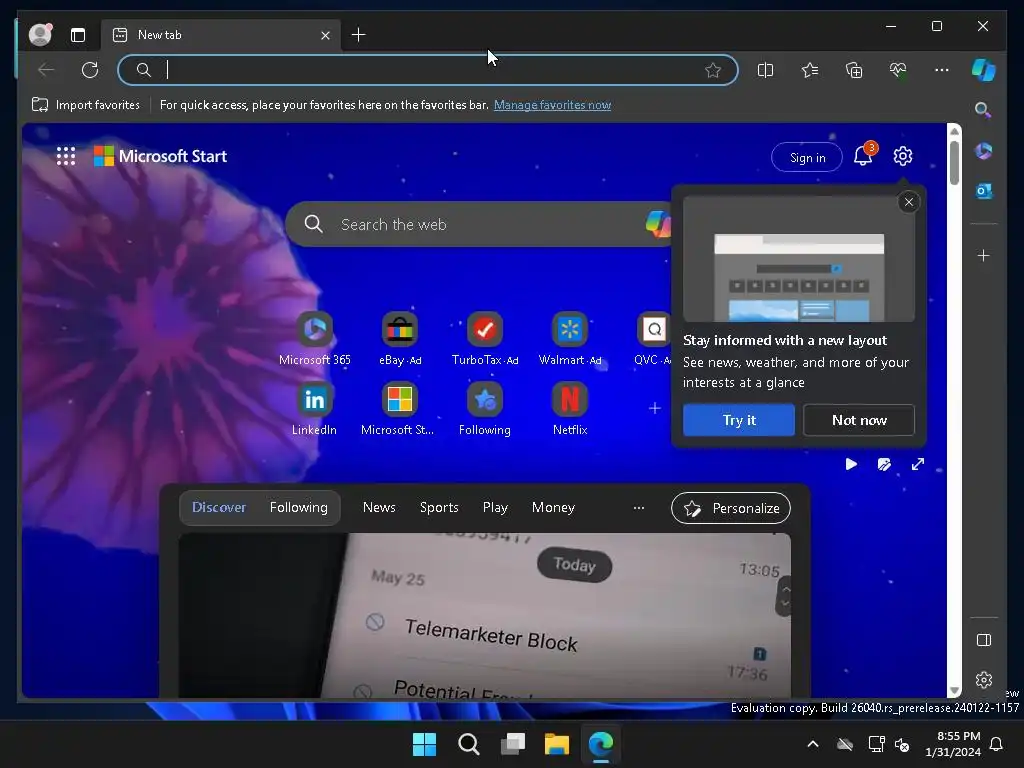Click the Microsoft Start logo
Image resolution: width=1024 pixels, height=768 pixels.
click(161, 156)
